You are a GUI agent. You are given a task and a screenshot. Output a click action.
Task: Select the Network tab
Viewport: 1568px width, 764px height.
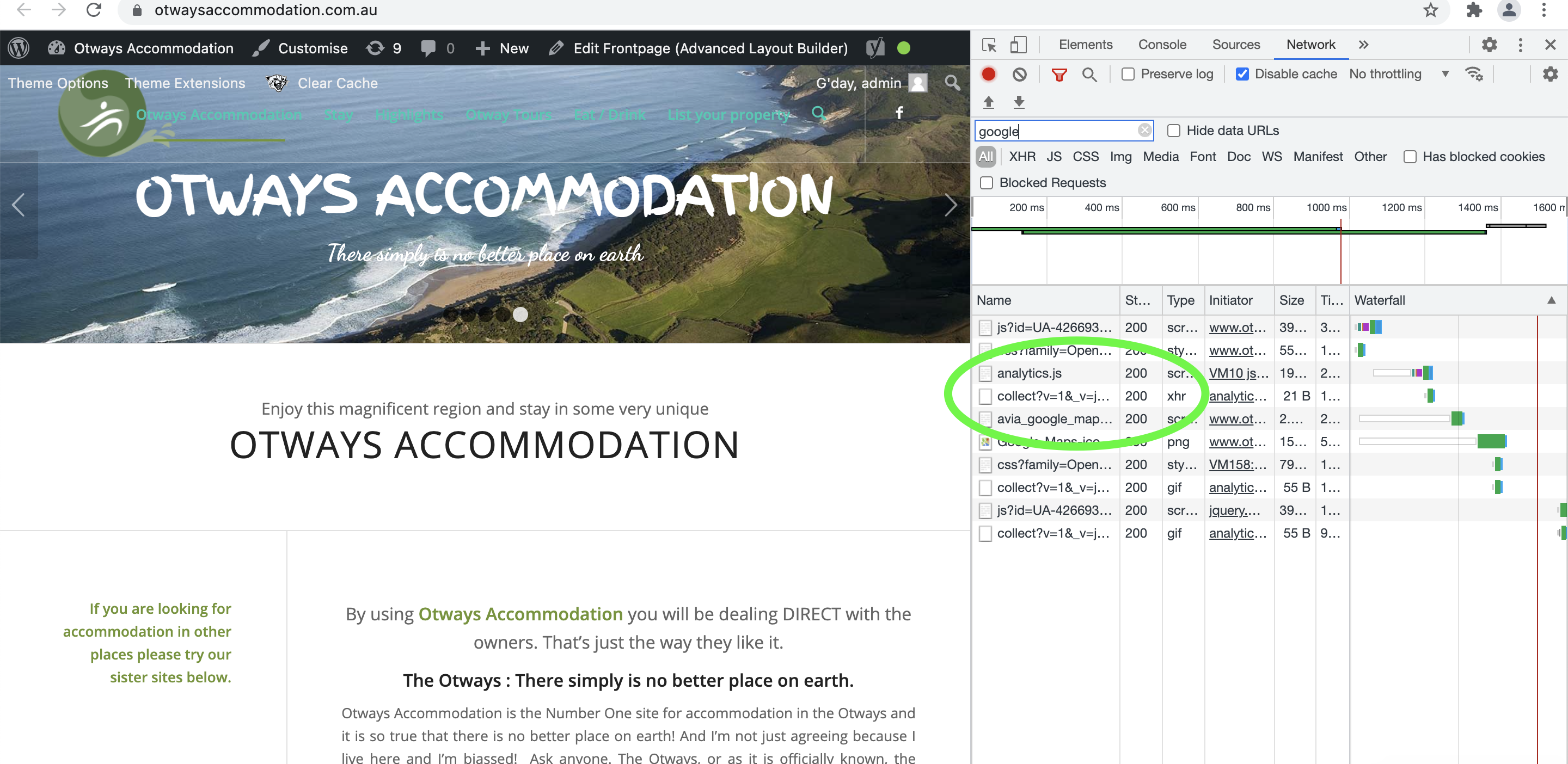1310,45
